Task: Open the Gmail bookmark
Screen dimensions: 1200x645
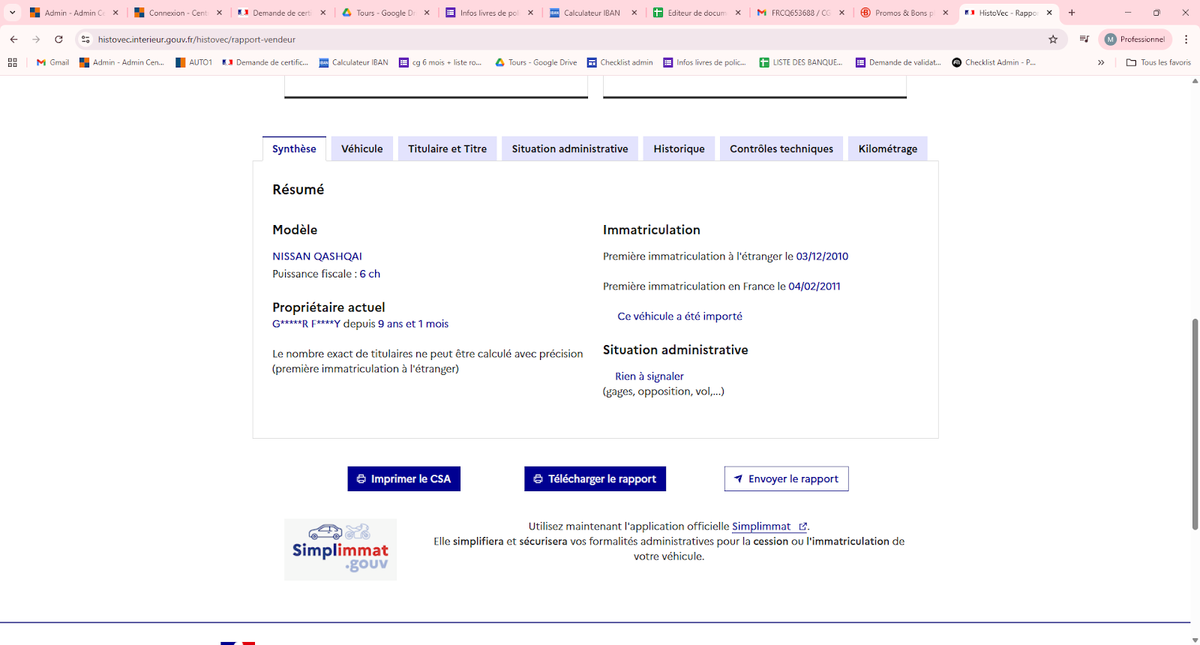Action: point(53,62)
